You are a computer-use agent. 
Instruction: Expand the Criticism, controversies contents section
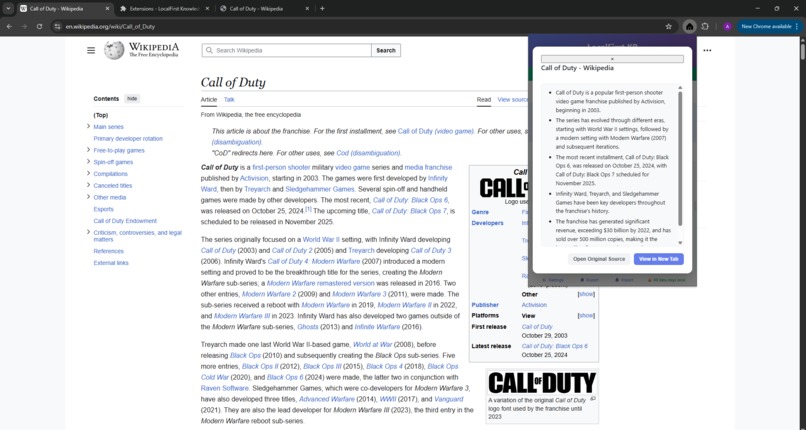[88, 232]
